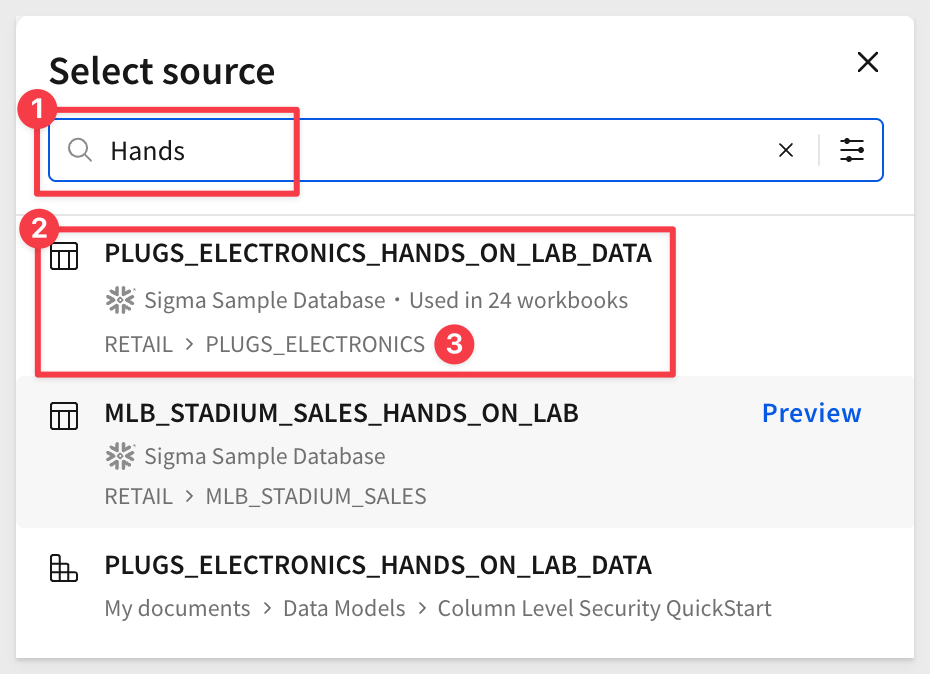
Task: Click table icon beside MLB_STADIUM_SALES_HANDS_ON_LAB
Action: 64,415
